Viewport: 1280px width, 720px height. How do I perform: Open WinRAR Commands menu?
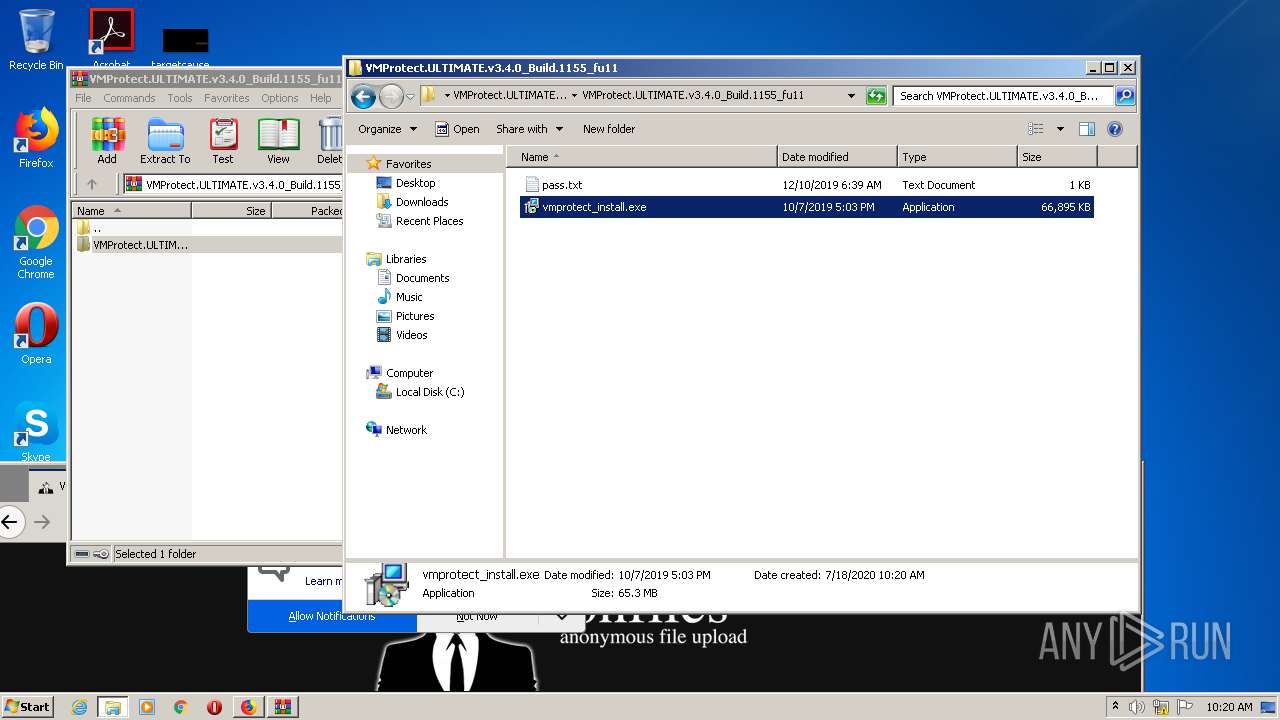(x=129, y=98)
